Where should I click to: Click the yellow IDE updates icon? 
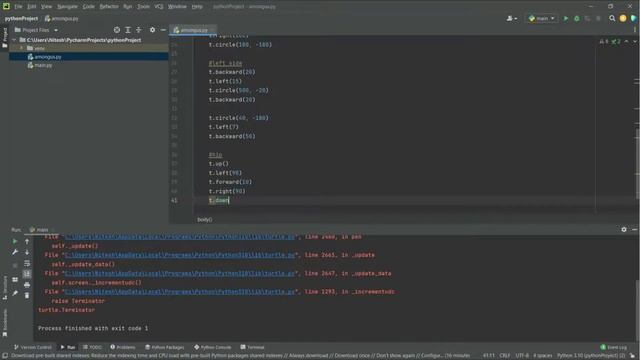point(623,18)
